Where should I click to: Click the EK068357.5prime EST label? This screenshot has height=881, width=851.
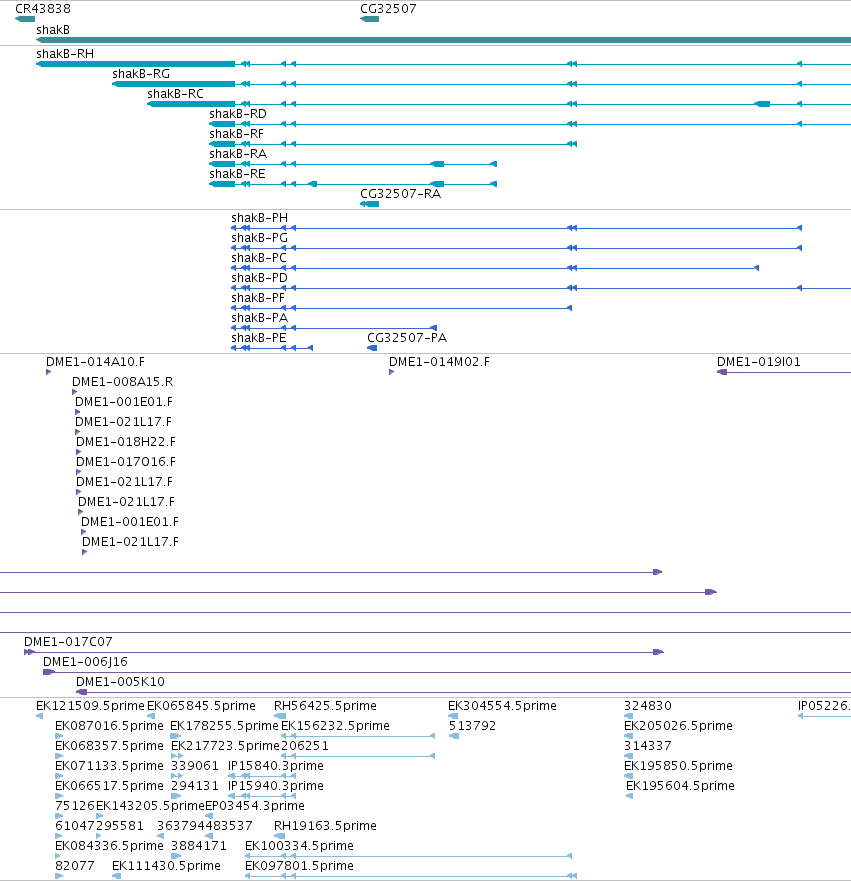point(110,746)
